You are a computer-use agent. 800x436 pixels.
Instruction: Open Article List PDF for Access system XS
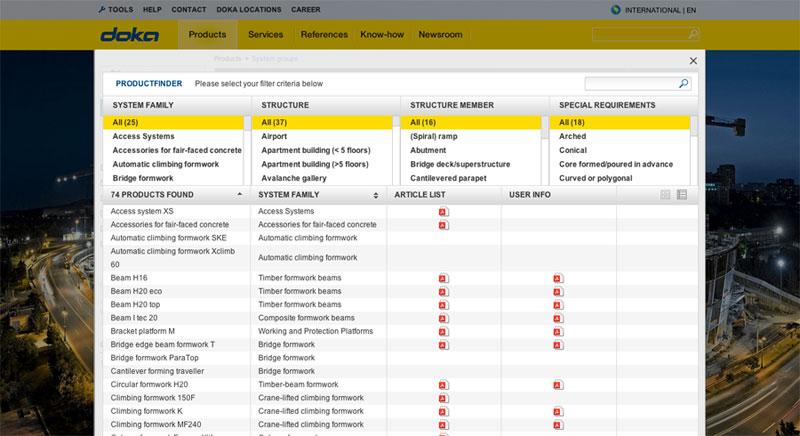click(443, 212)
